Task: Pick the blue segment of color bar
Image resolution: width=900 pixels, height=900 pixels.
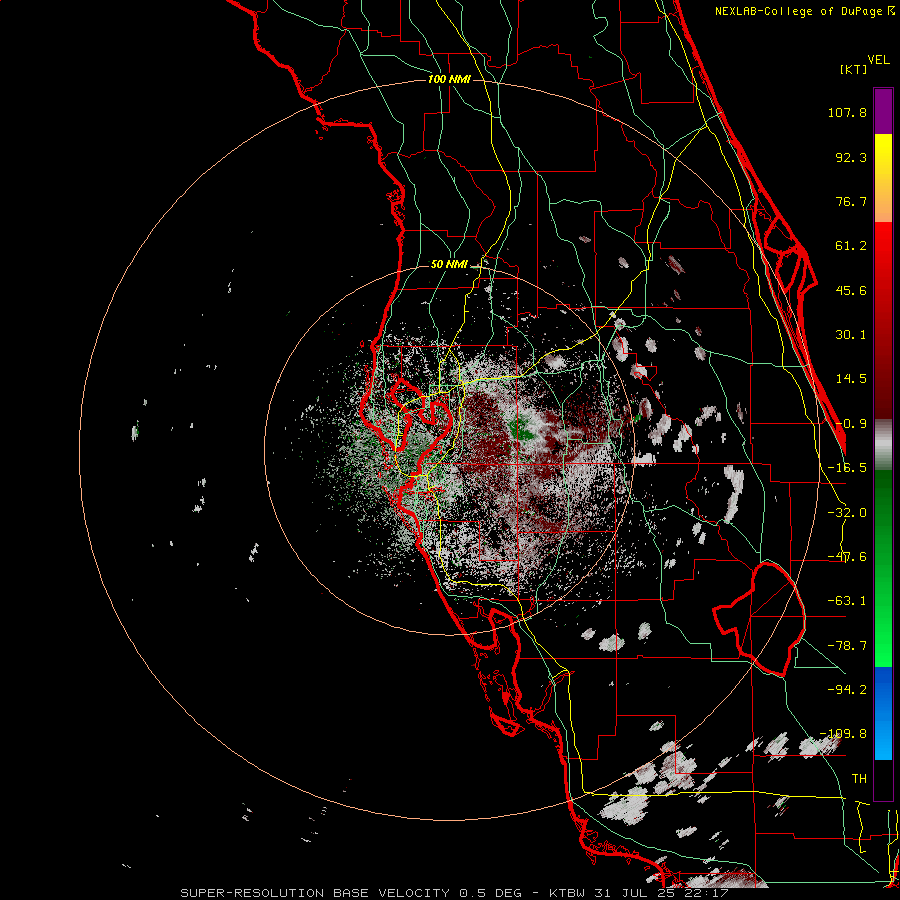Action: [x=883, y=713]
